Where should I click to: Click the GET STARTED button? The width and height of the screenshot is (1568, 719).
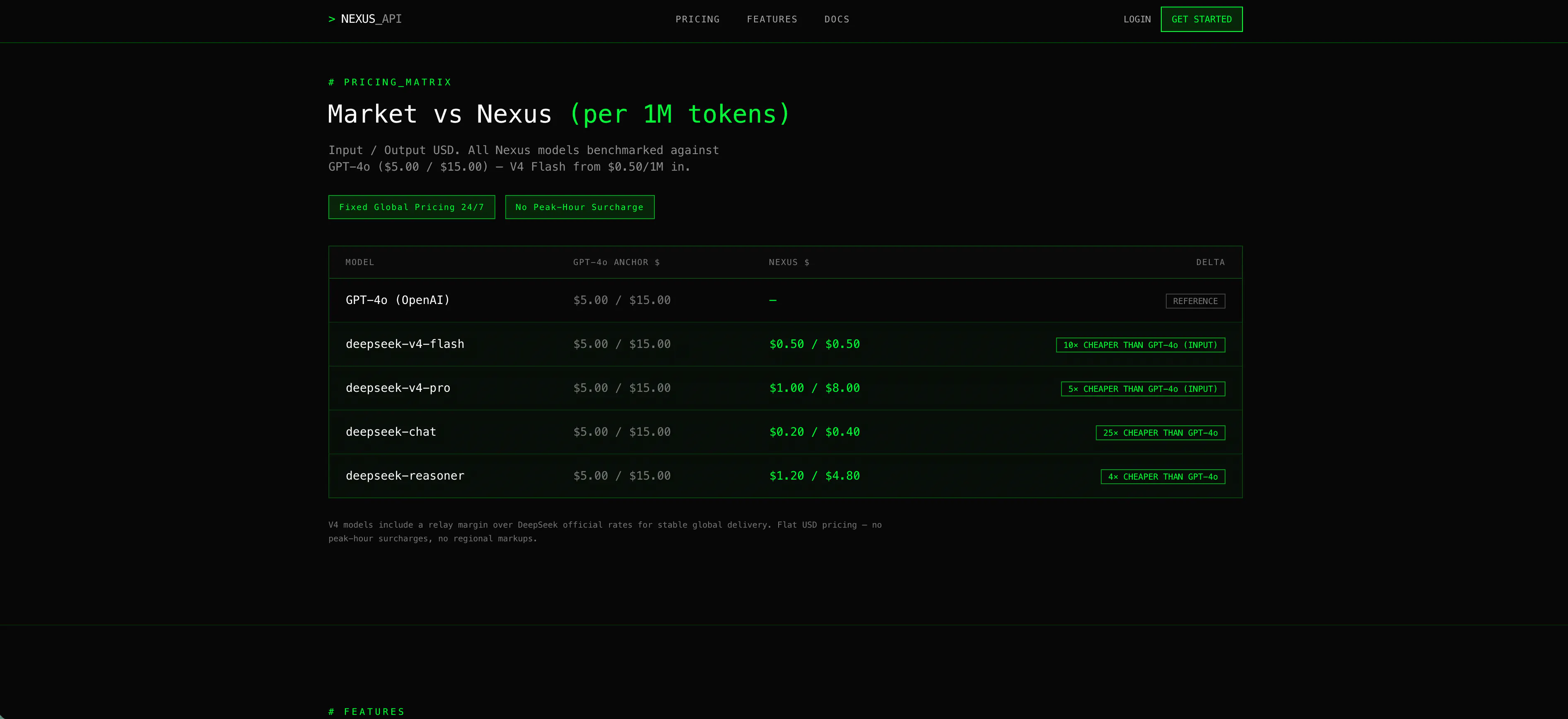click(x=1201, y=19)
